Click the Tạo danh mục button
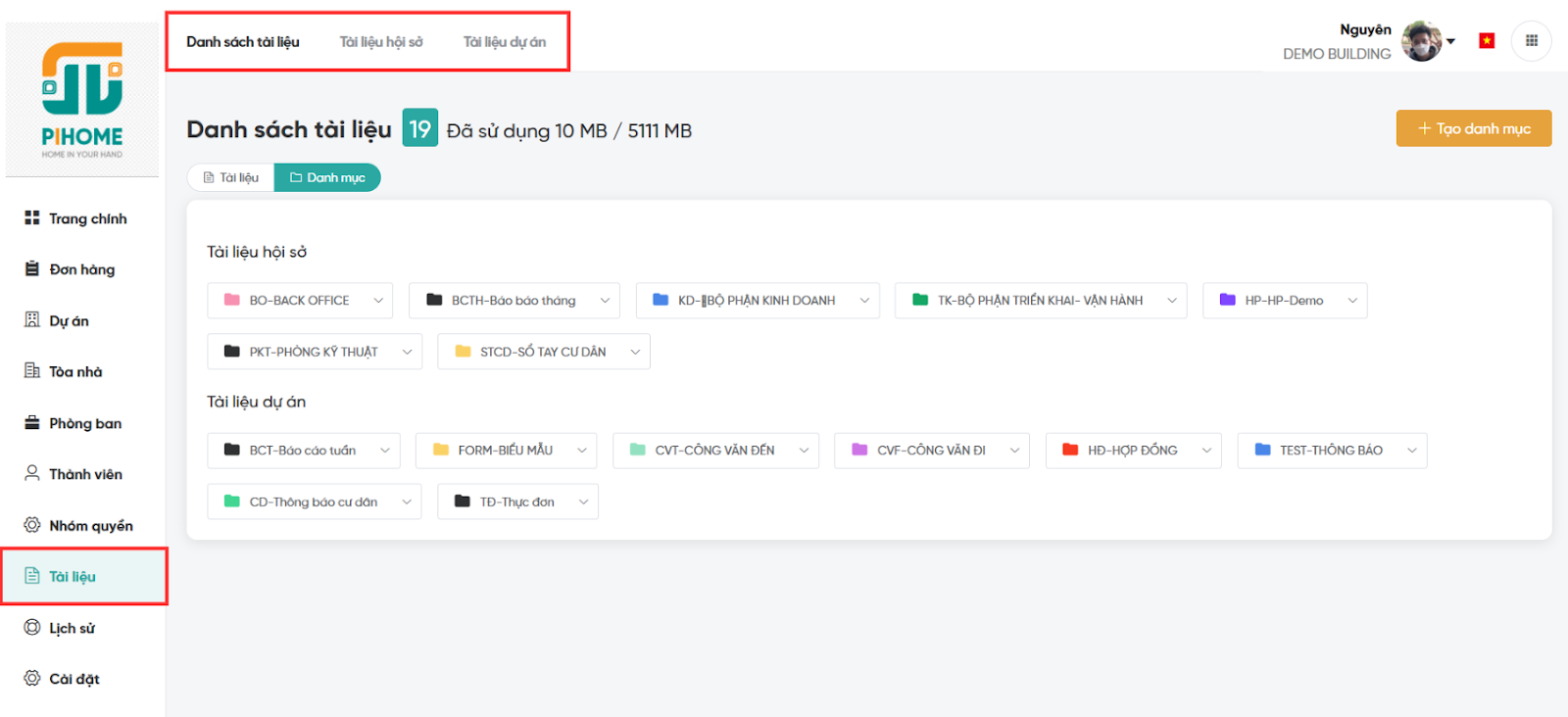This screenshot has width=1568, height=717. pos(1473,128)
